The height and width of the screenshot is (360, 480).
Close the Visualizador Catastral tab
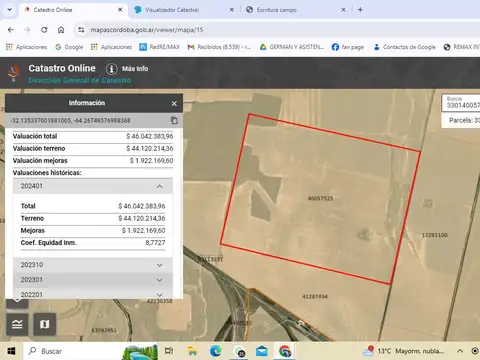(x=232, y=10)
